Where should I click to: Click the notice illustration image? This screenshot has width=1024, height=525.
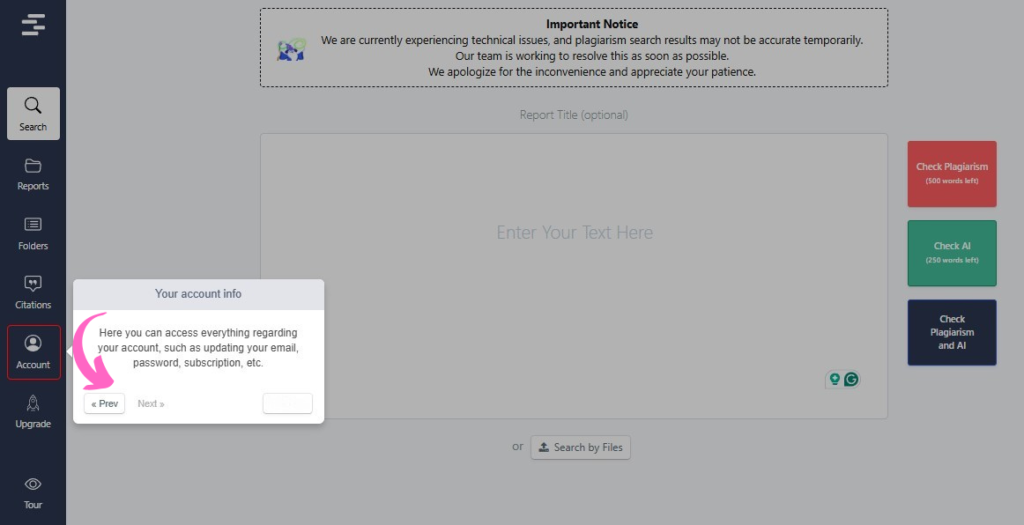click(x=291, y=50)
